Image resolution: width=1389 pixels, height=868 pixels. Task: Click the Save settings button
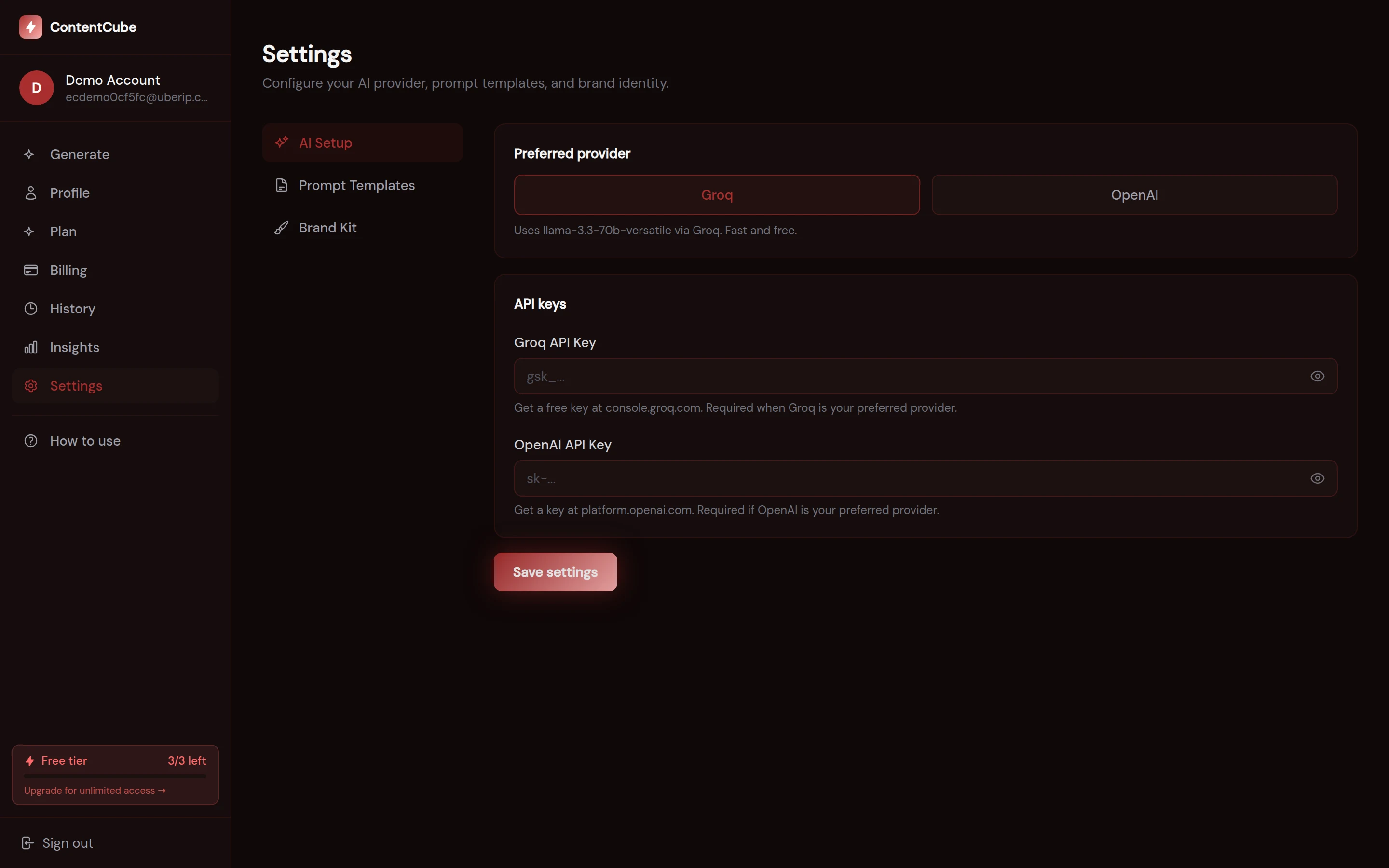555,572
